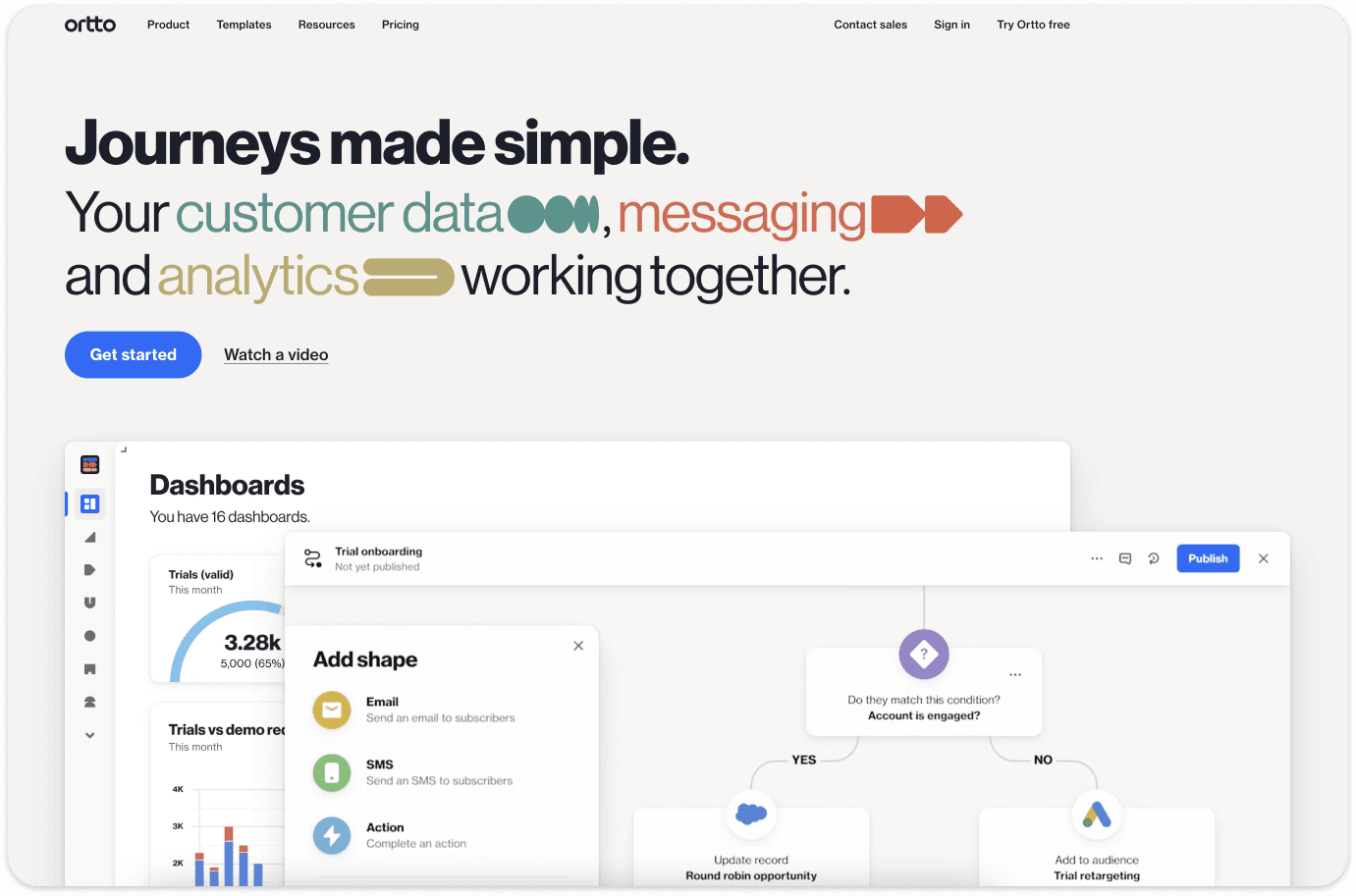
Task: Click the 'Trial onboarding' journey title
Action: point(378,552)
